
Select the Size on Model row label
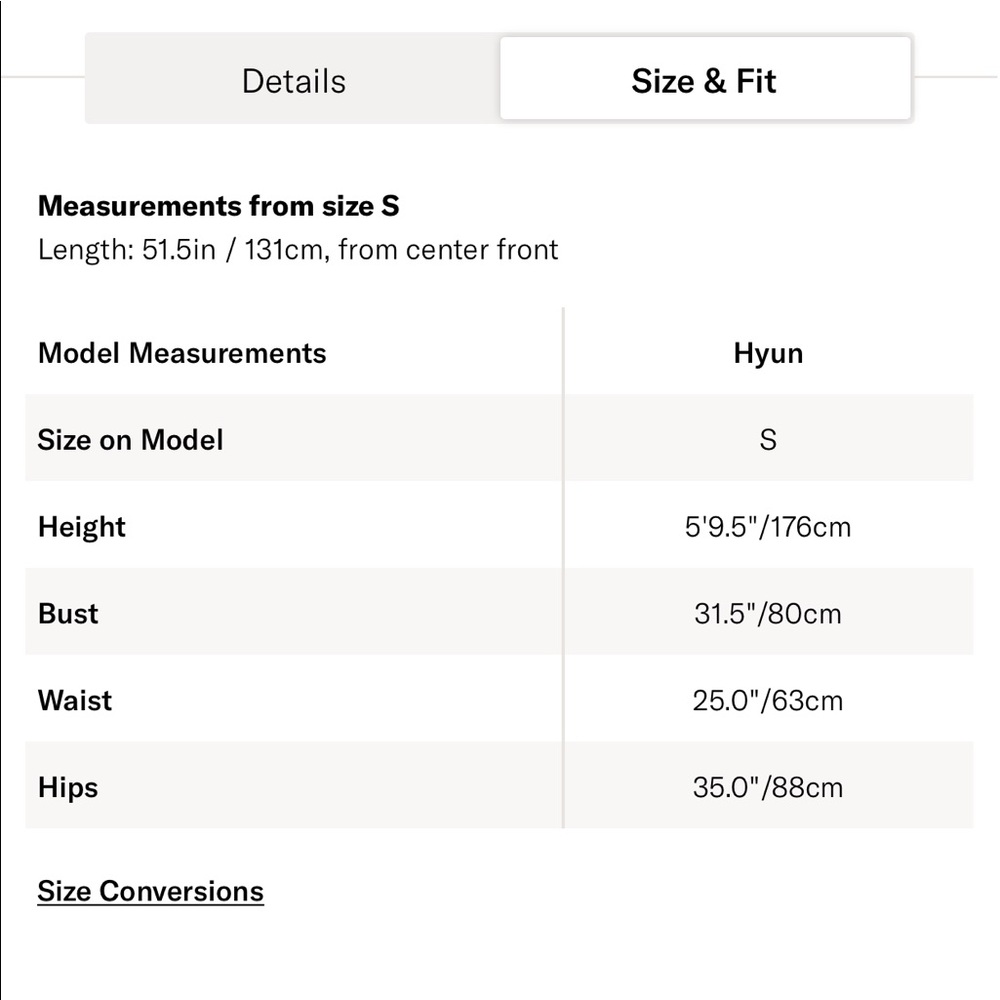tap(130, 439)
